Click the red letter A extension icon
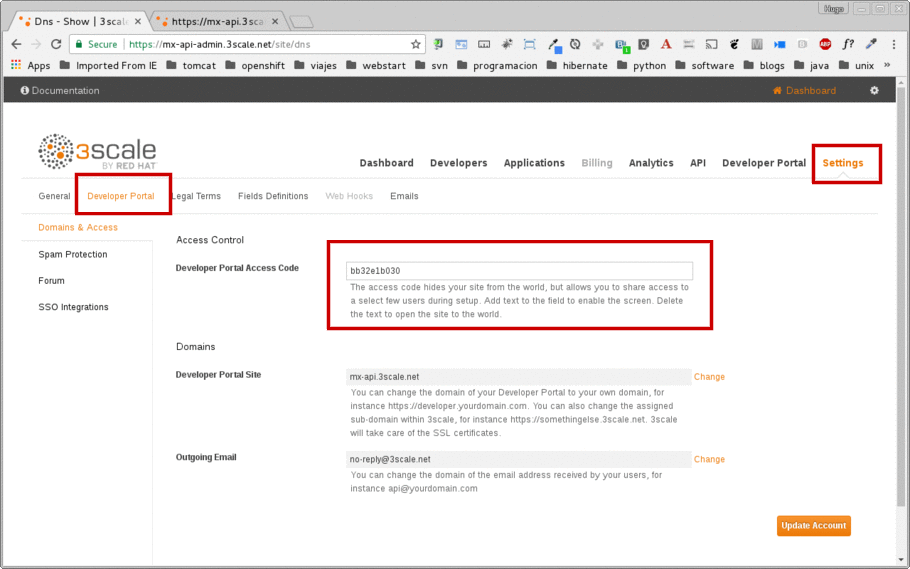This screenshot has height=569, width=910. 666,44
